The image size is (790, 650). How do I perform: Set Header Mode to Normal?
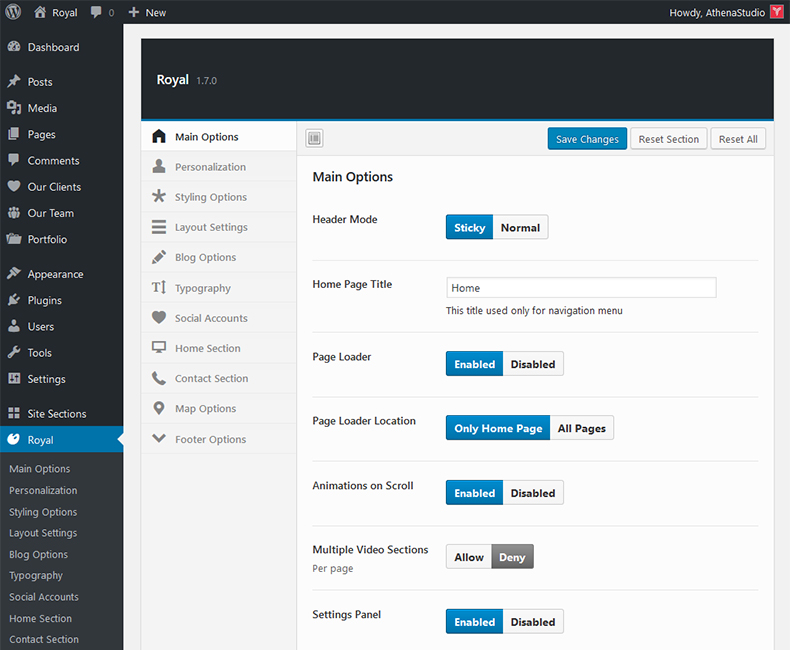(x=520, y=227)
